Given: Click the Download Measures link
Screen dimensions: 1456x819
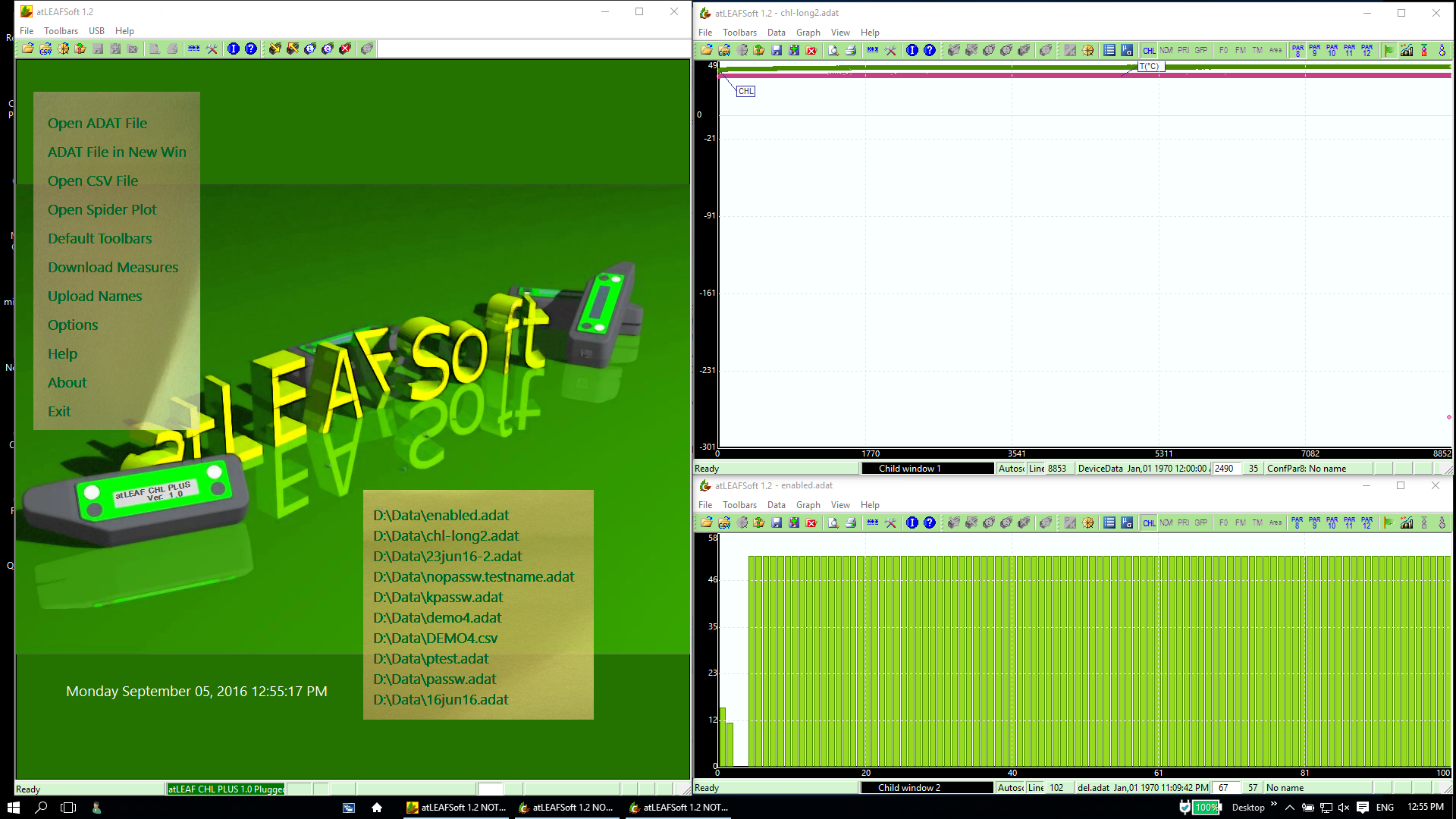Looking at the screenshot, I should [x=113, y=267].
